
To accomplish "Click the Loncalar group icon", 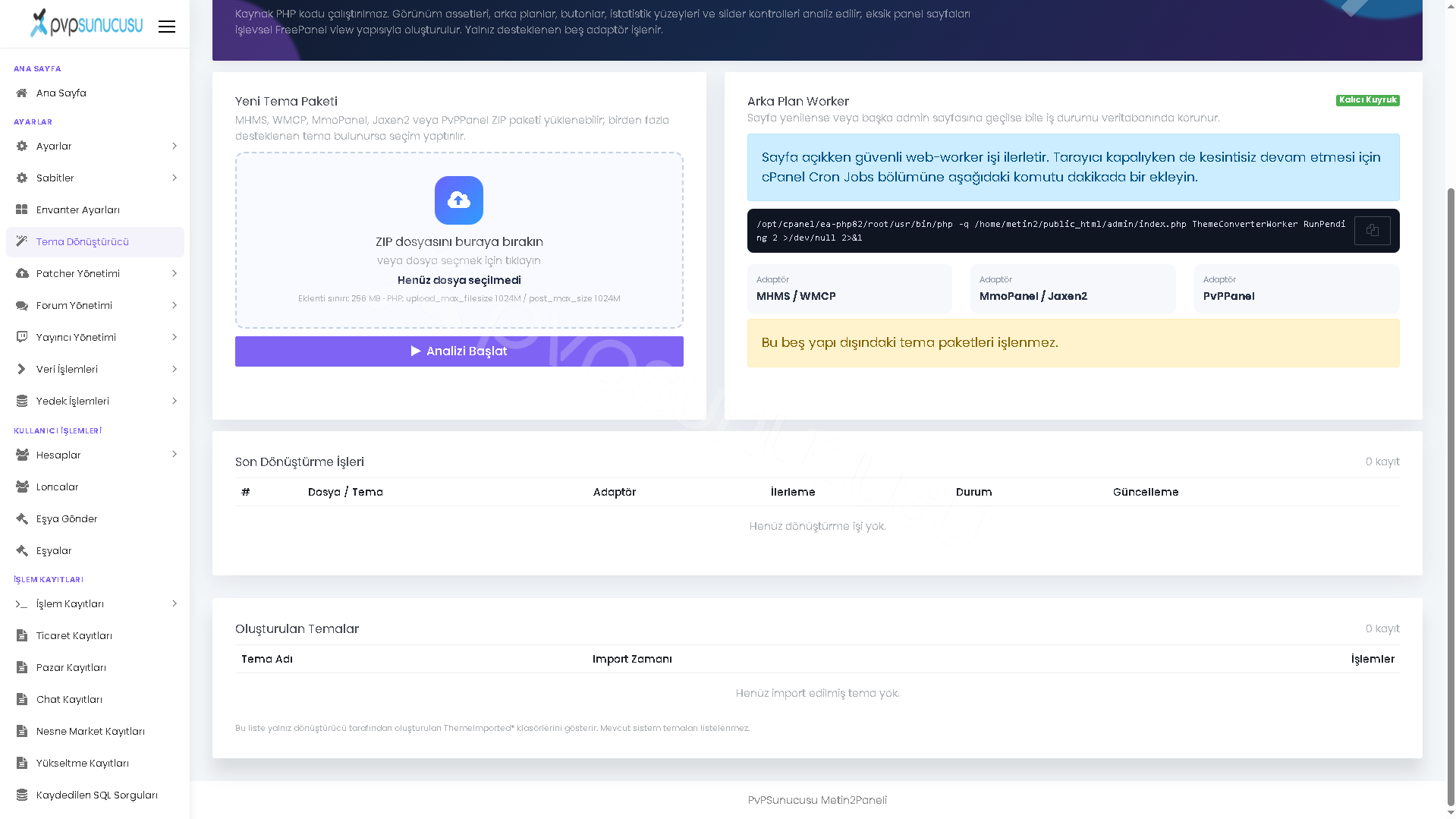I will click(x=22, y=487).
